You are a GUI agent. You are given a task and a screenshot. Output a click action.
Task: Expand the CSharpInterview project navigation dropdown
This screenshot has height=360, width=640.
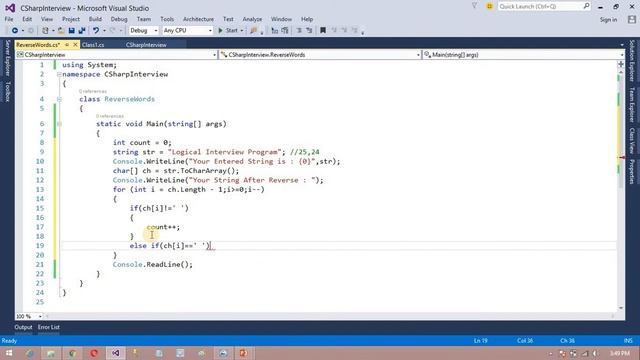(x=215, y=55)
